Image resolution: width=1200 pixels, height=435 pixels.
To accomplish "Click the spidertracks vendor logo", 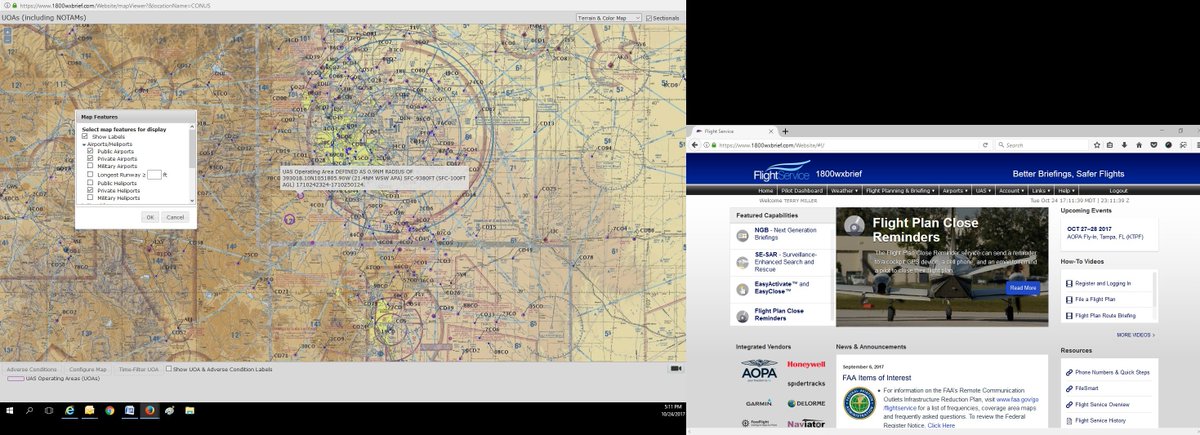I will (x=806, y=384).
